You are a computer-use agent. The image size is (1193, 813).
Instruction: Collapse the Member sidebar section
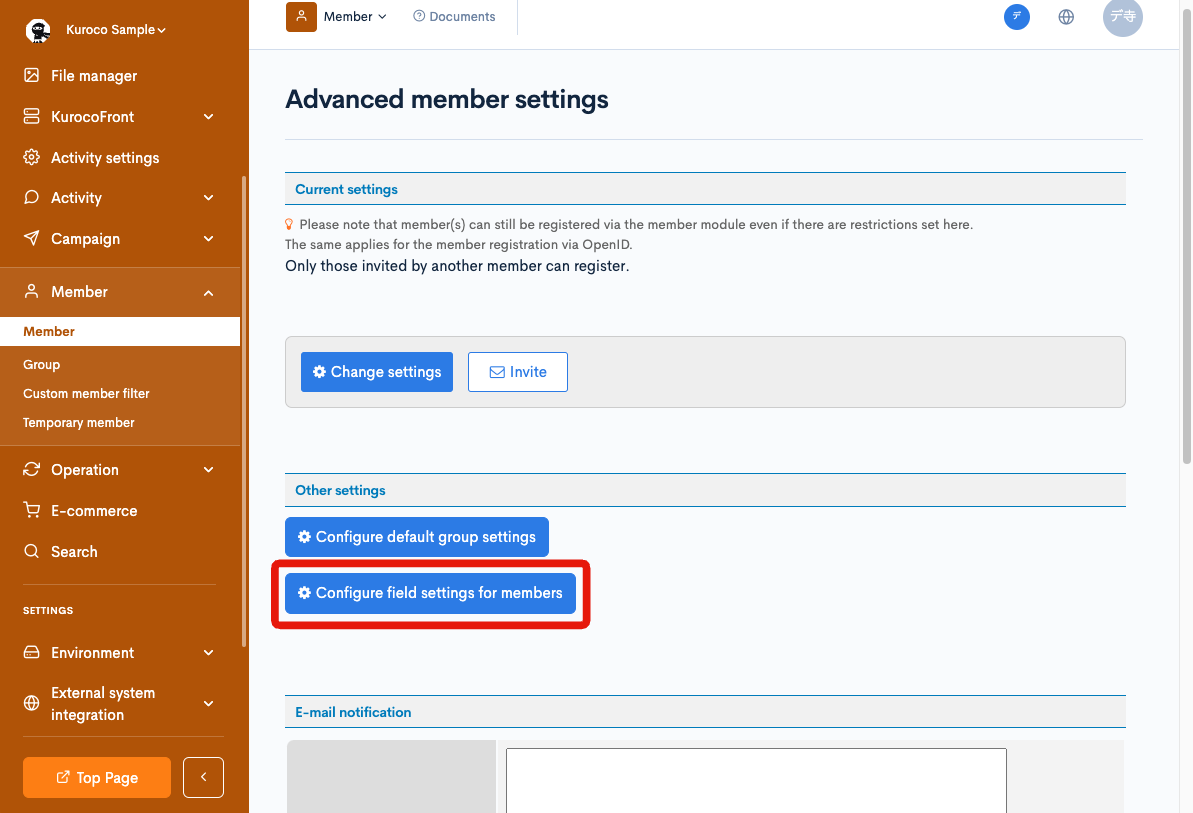click(x=208, y=291)
